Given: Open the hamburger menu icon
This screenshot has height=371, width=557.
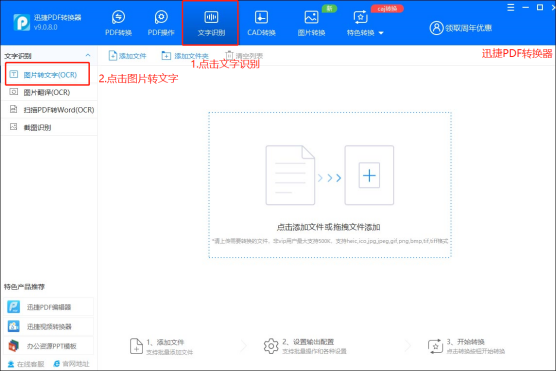Looking at the screenshot, I should click(x=510, y=7).
